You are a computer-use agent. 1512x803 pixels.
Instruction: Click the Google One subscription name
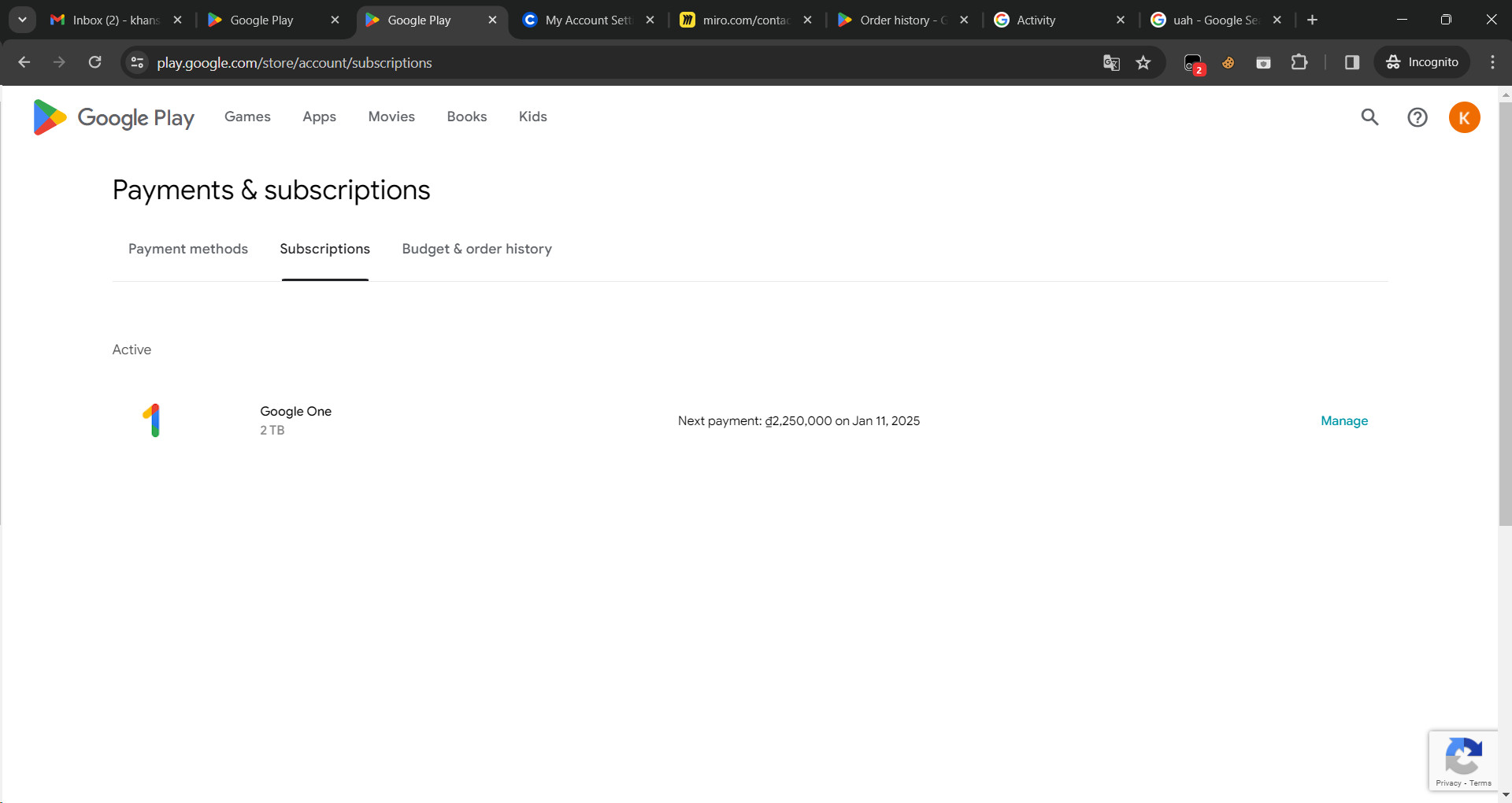[x=296, y=411]
